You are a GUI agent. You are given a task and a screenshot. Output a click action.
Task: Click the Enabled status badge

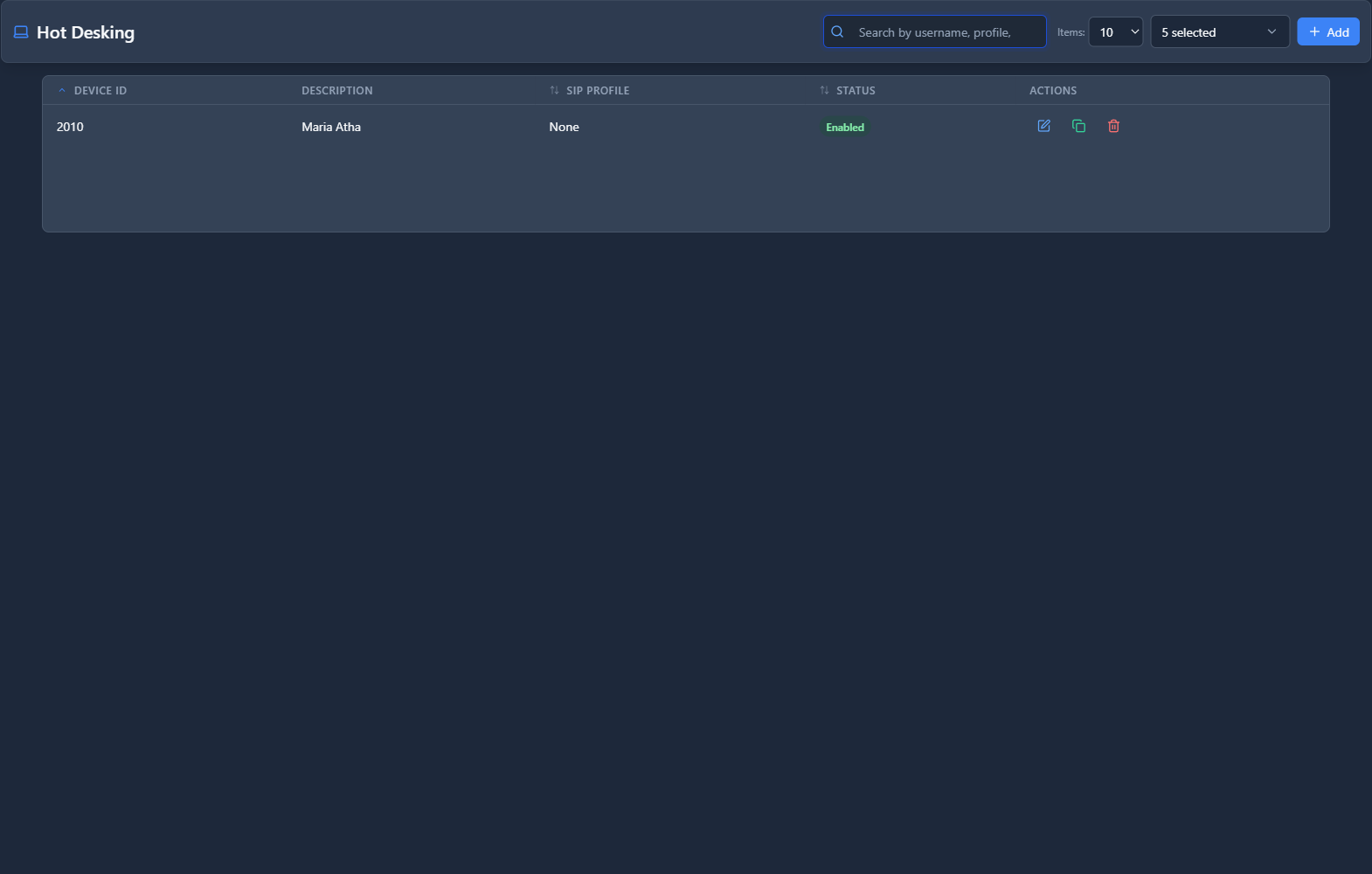(x=844, y=128)
